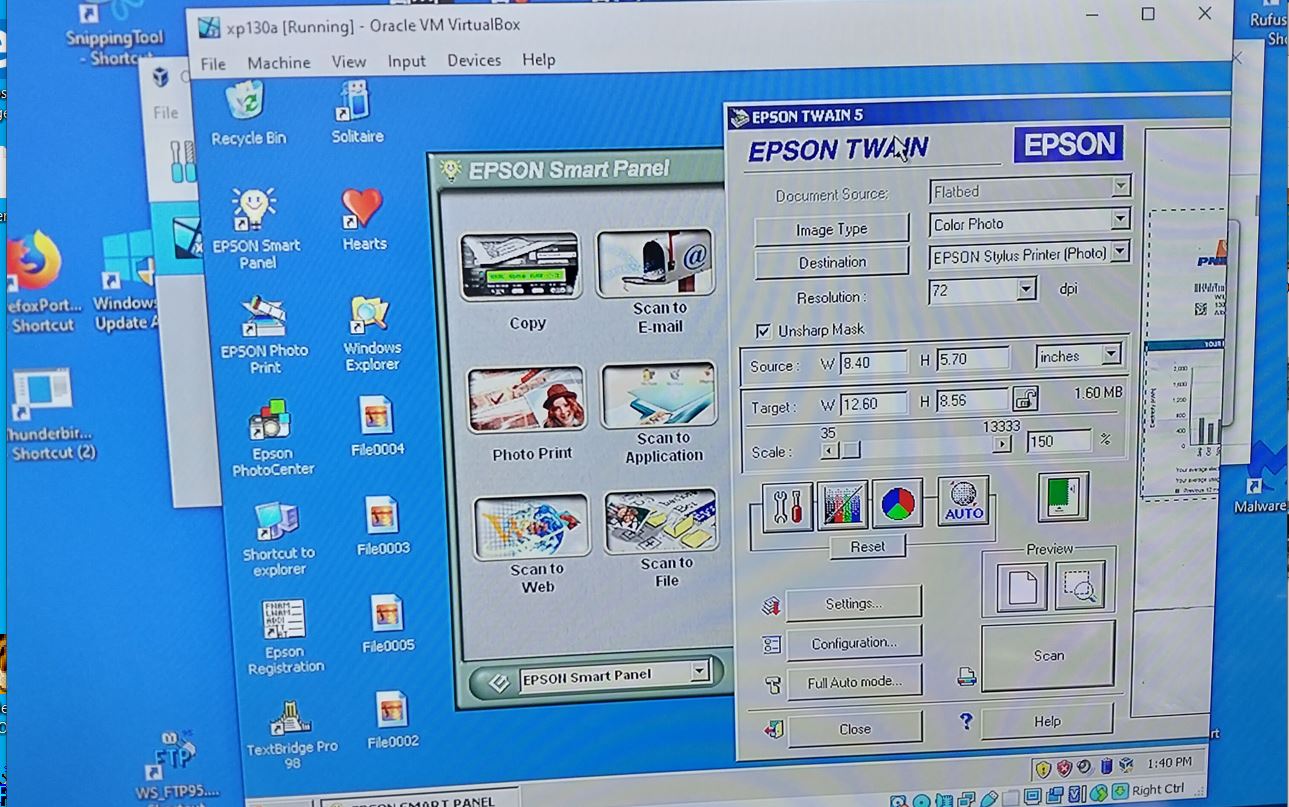Click the Target height field 8.56
This screenshot has height=807, width=1289.
(971, 401)
